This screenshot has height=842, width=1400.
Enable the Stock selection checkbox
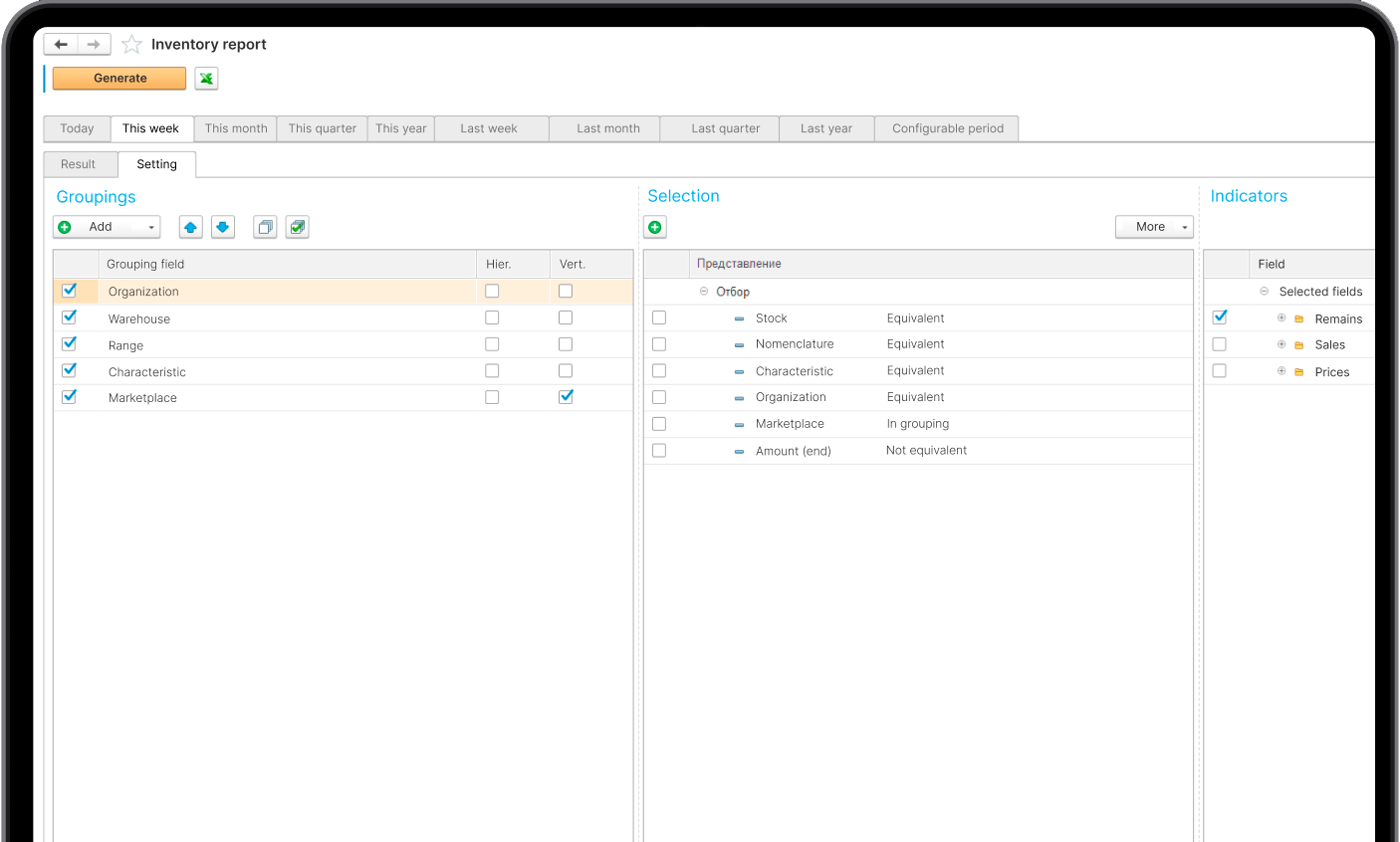coord(659,317)
